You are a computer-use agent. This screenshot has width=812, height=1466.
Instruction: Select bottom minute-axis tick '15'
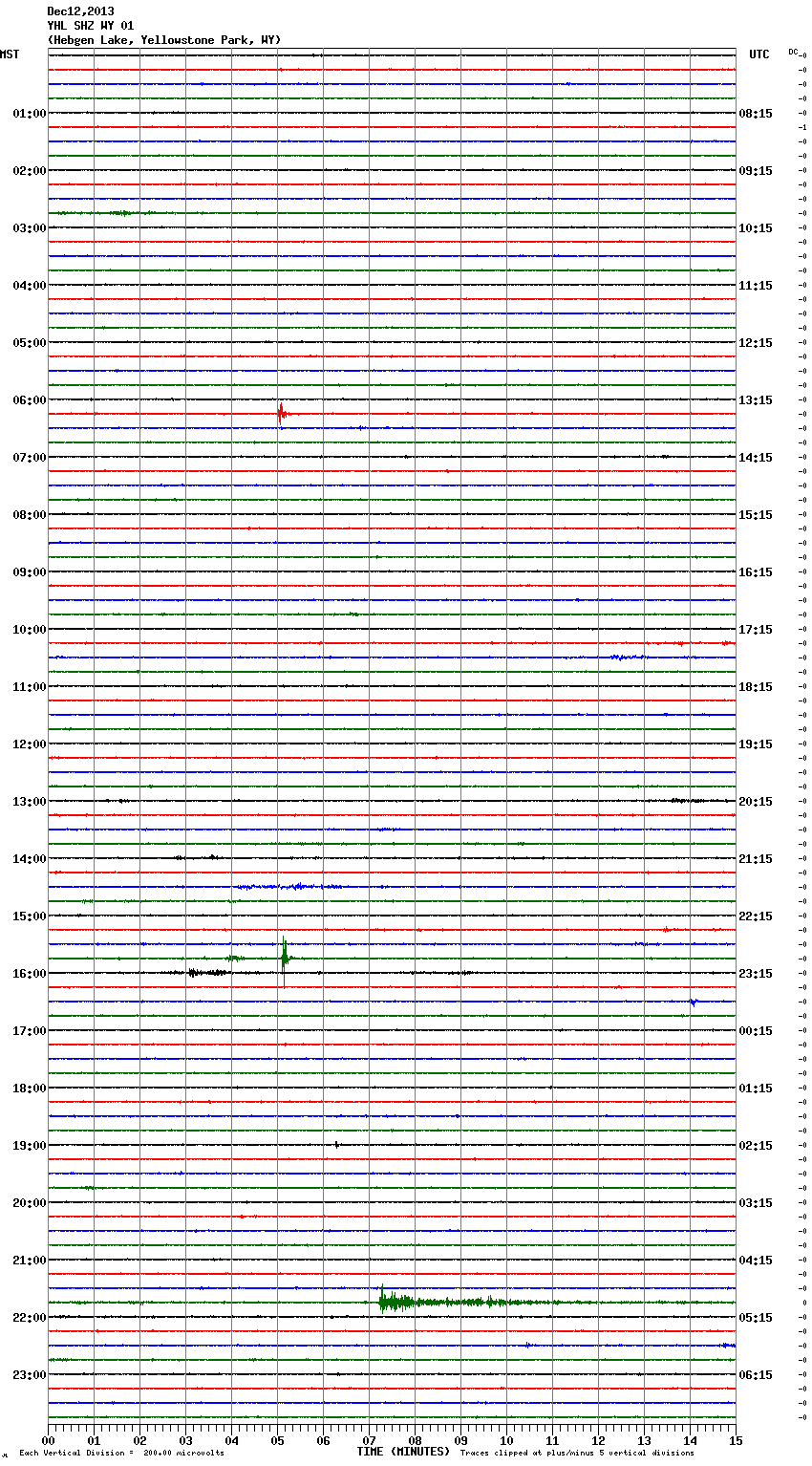[736, 1440]
